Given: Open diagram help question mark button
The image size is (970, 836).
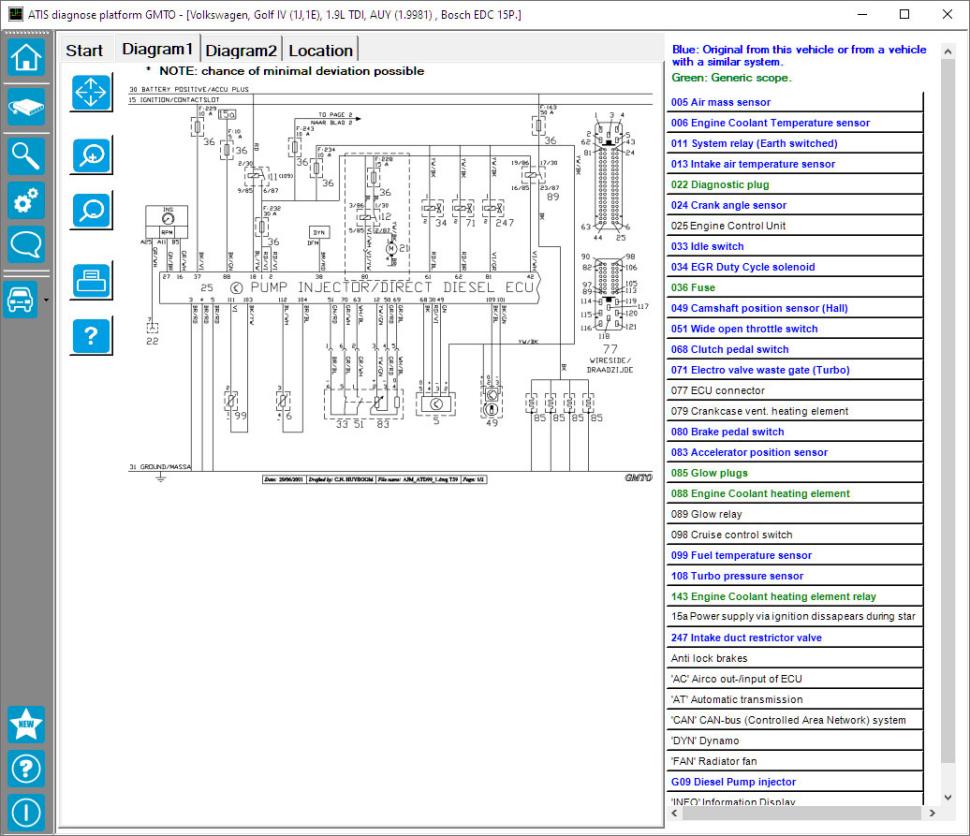Looking at the screenshot, I should tap(91, 336).
